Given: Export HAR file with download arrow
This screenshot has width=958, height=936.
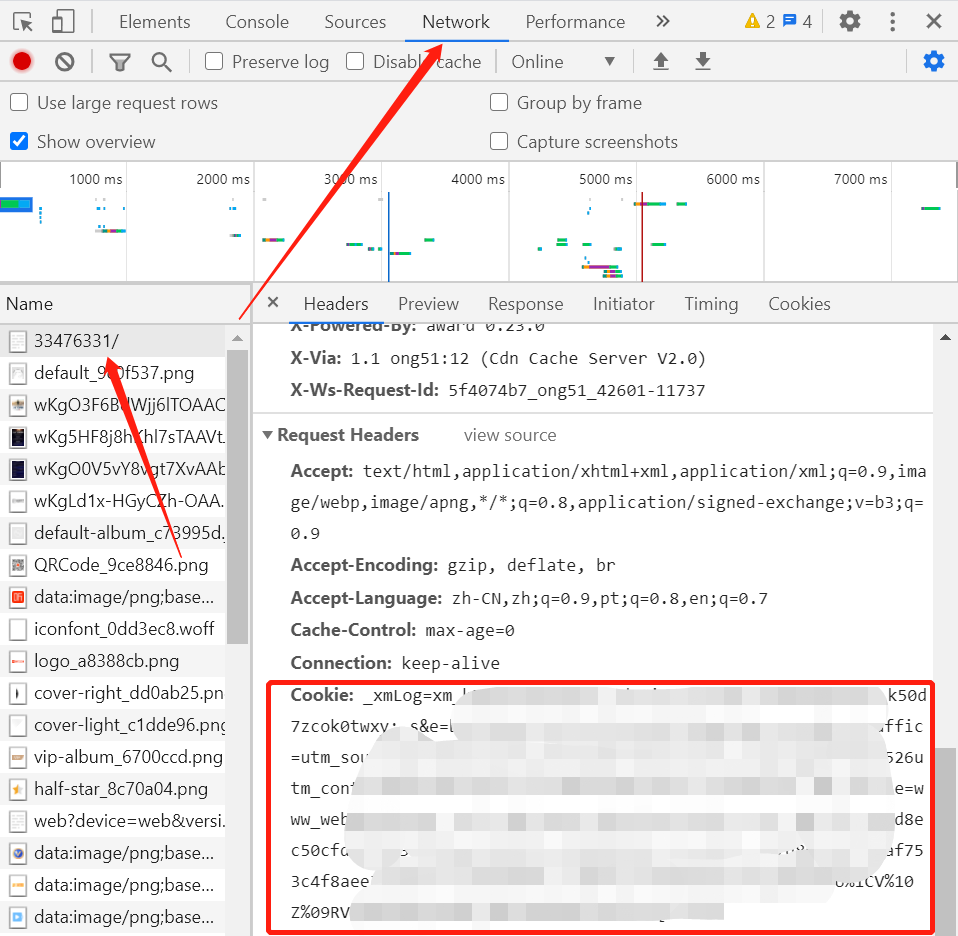Looking at the screenshot, I should coord(703,61).
